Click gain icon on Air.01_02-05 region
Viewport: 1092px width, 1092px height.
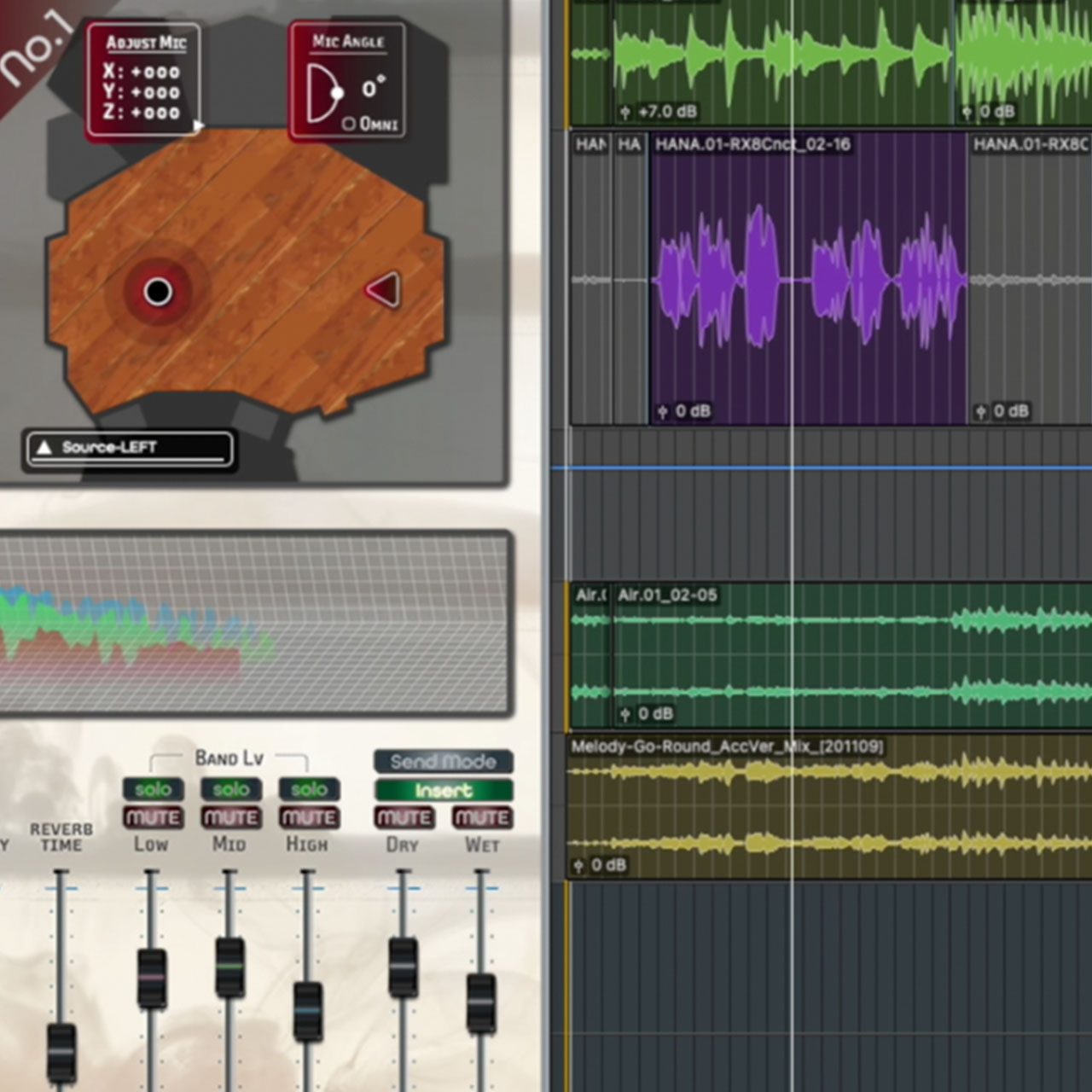[x=624, y=714]
